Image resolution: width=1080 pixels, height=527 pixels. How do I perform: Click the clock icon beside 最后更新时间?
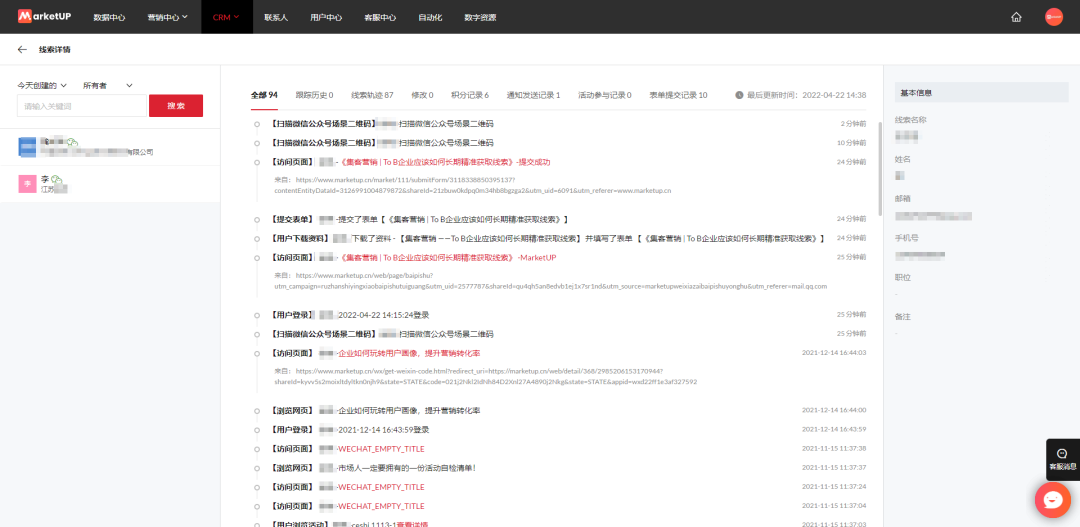(739, 95)
